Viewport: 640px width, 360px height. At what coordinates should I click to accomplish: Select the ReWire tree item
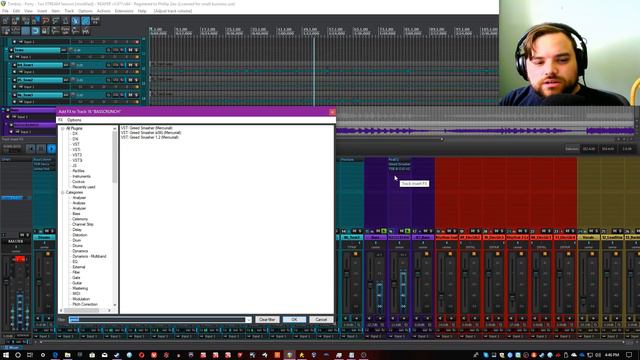tap(78, 171)
